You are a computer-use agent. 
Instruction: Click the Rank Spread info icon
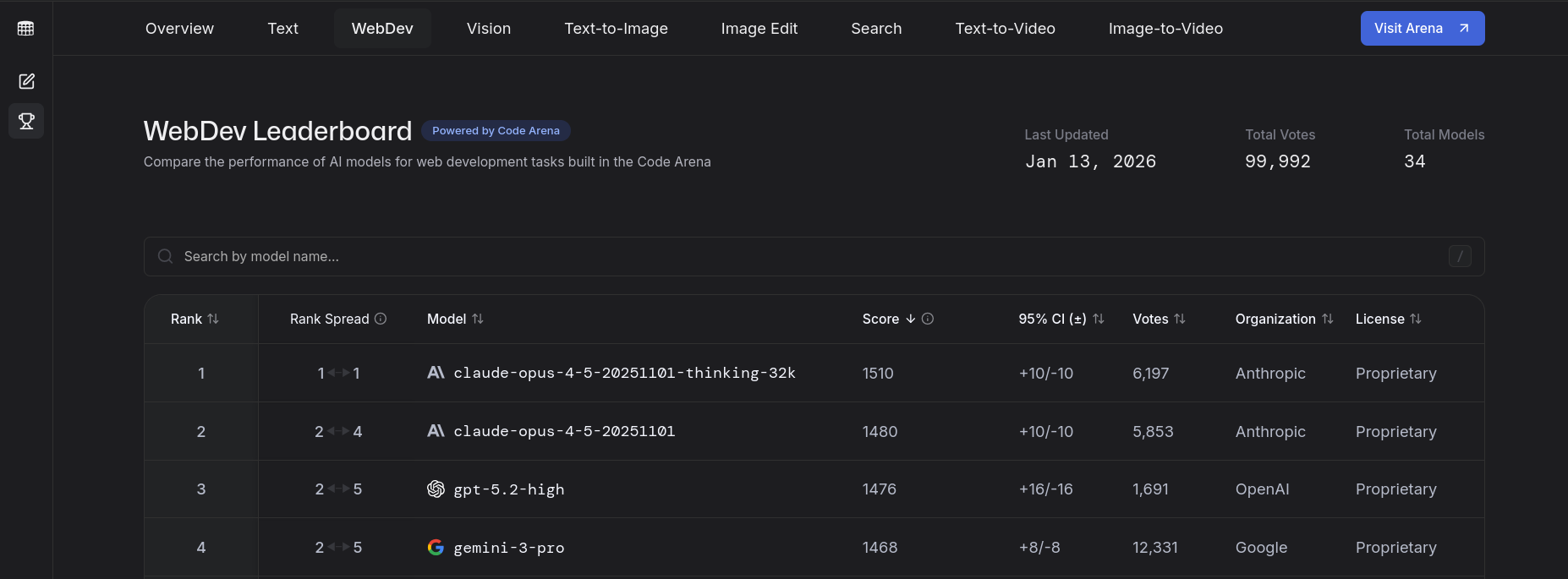(381, 319)
